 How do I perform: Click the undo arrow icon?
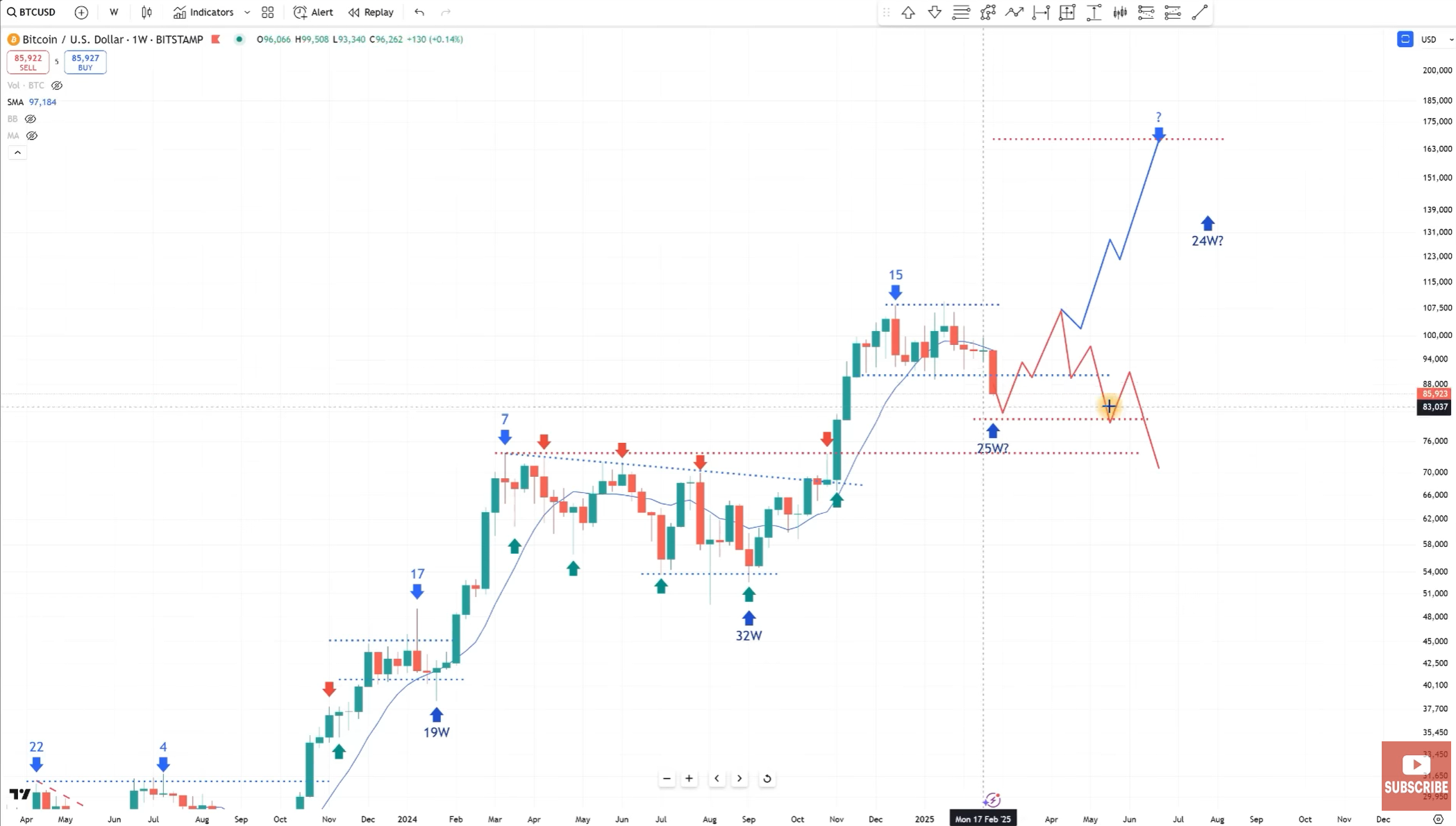pyautogui.click(x=418, y=12)
